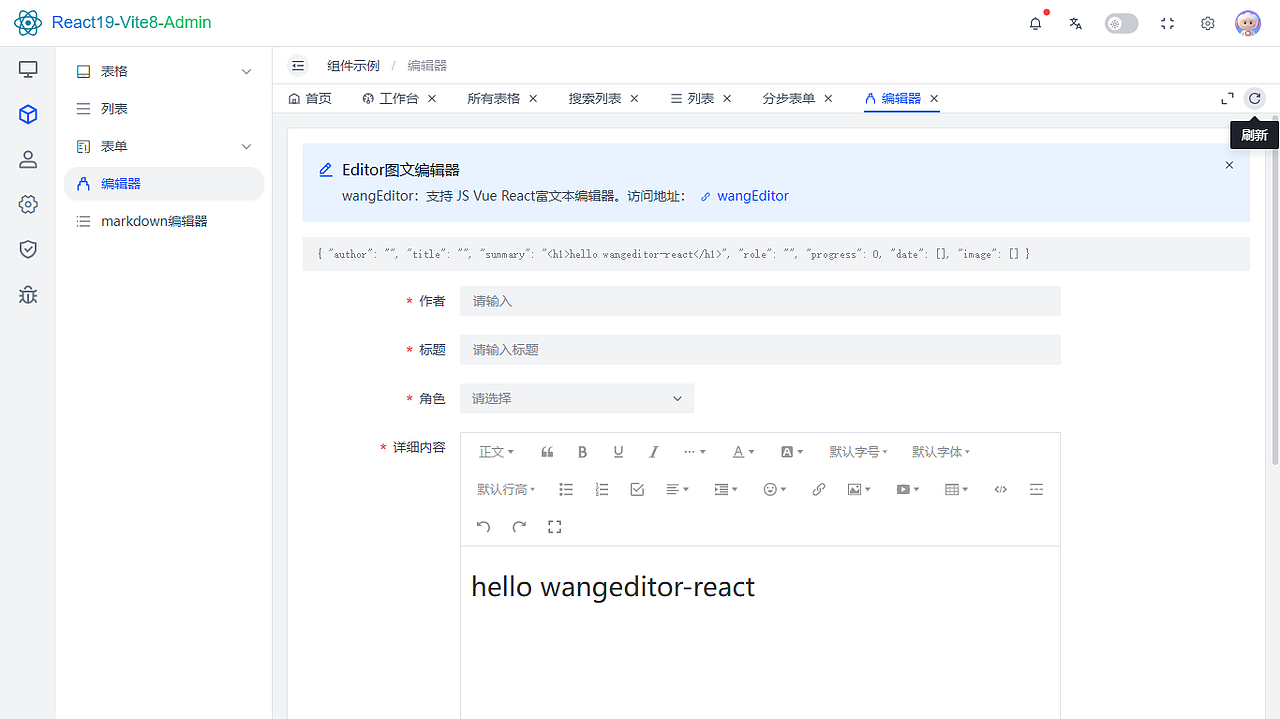Insert a numbered list
The height and width of the screenshot is (719, 1280).
pos(602,489)
